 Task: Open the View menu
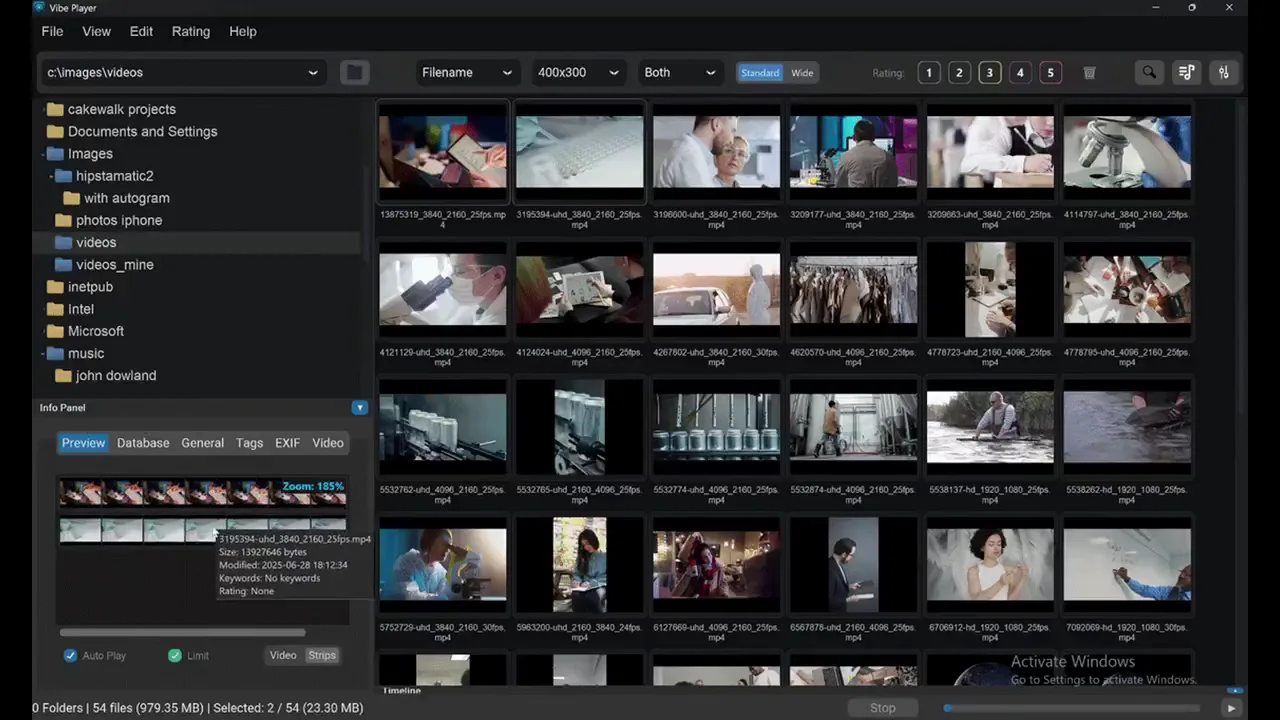tap(96, 31)
